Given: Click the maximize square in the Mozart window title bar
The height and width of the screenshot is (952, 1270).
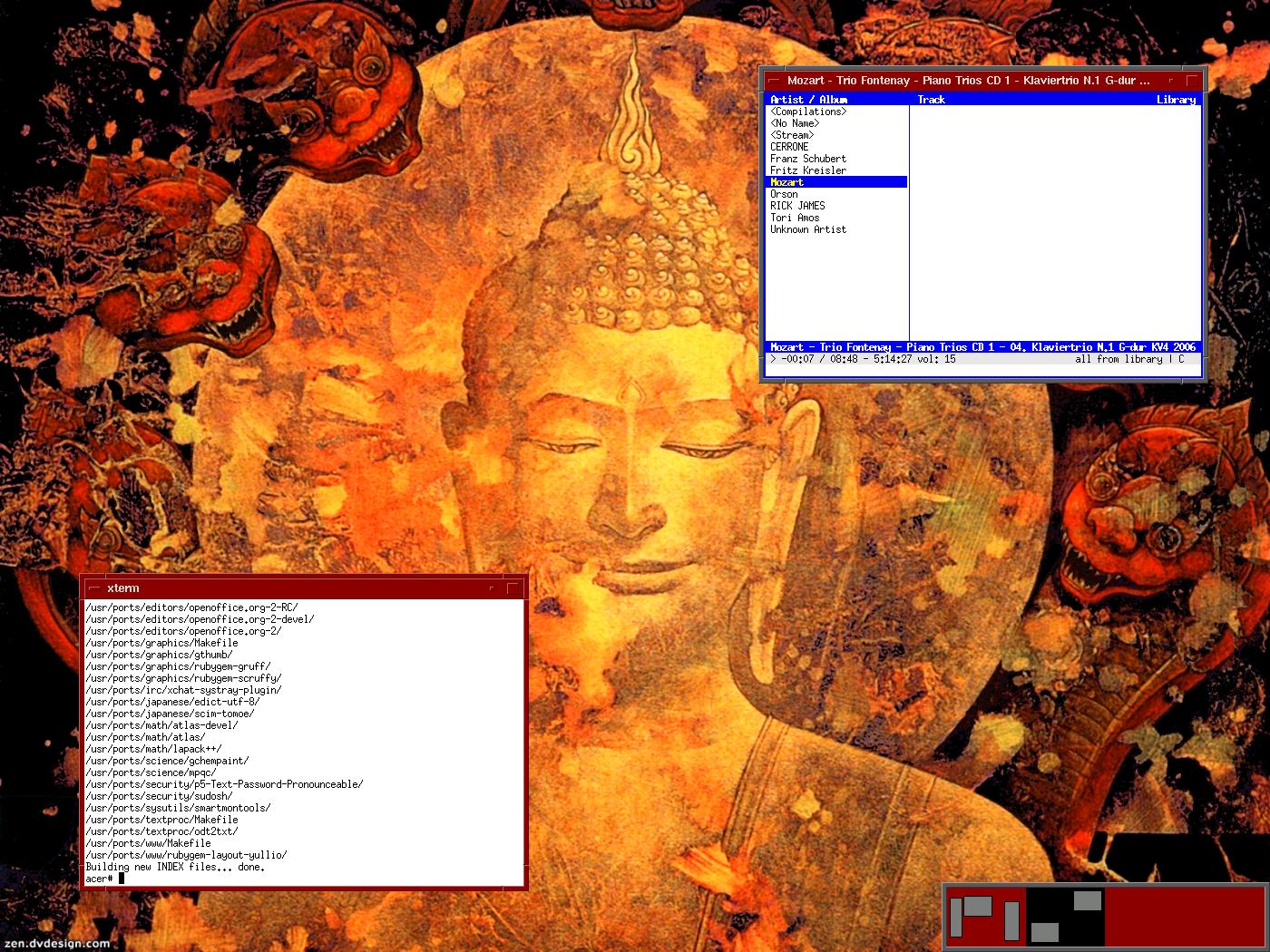Looking at the screenshot, I should pos(1192,81).
